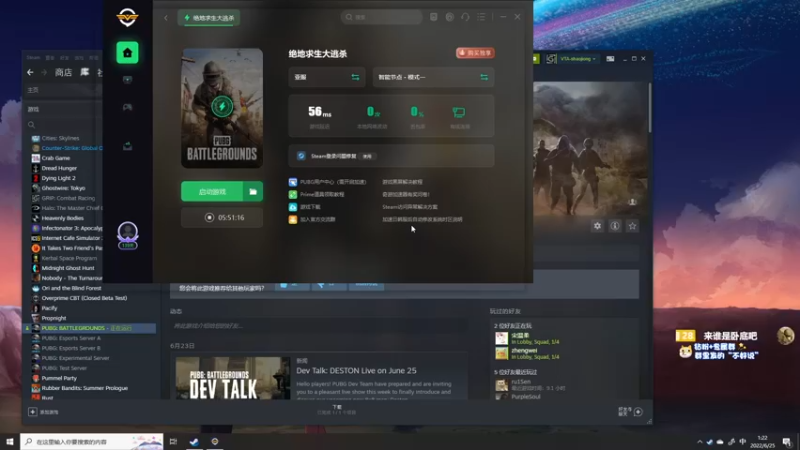Open the Steam访问异常解决方案 link

(x=410, y=207)
